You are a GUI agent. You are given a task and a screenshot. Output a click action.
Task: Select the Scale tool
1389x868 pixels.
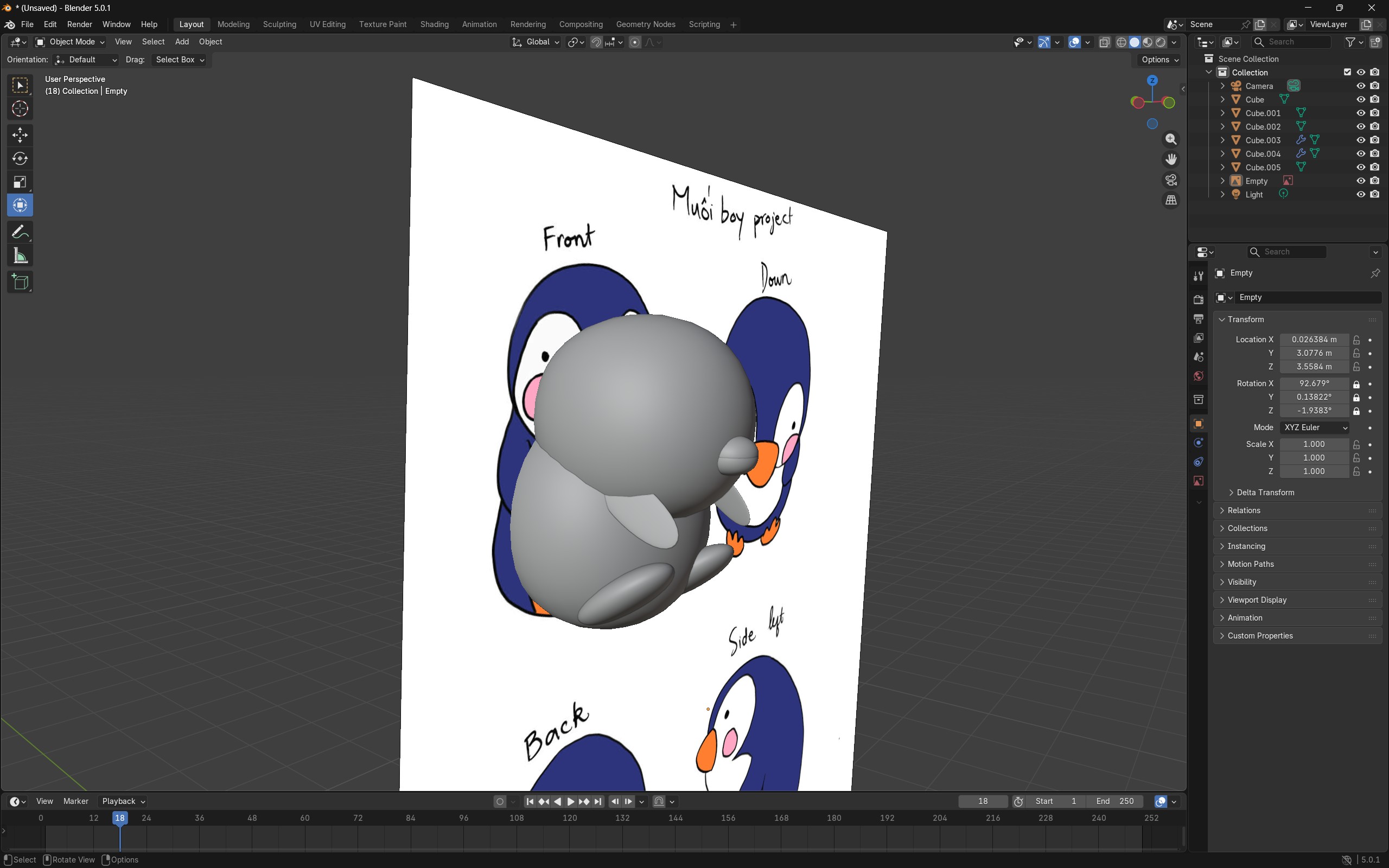click(x=20, y=182)
